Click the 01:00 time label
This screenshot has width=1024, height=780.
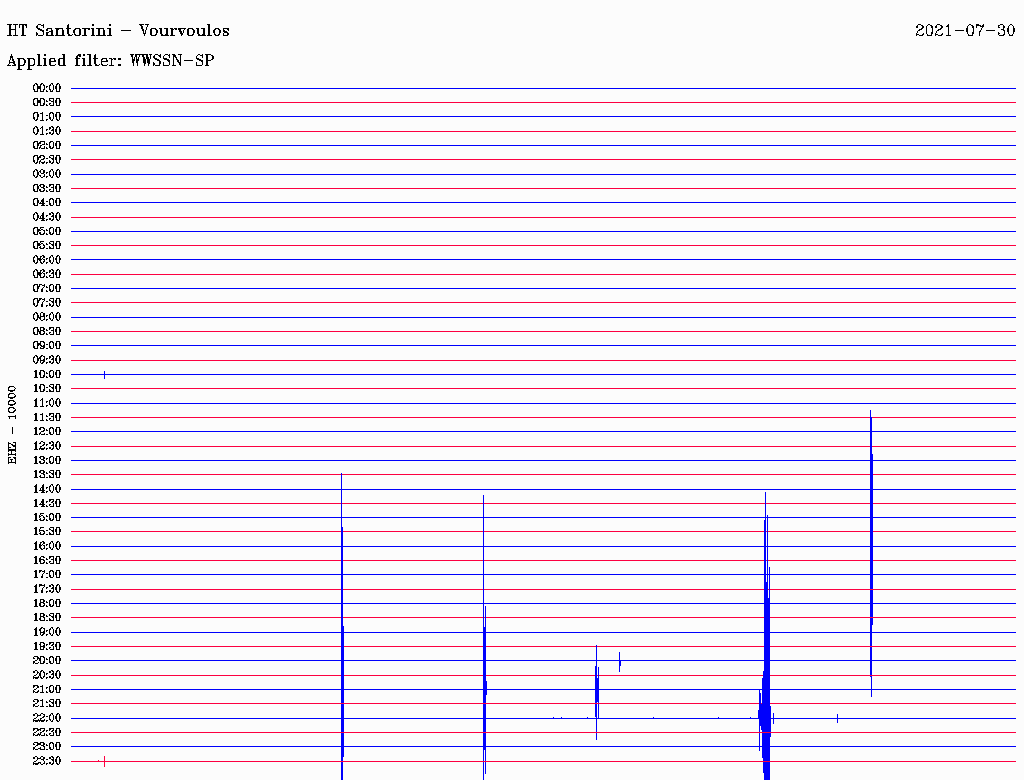coord(47,117)
